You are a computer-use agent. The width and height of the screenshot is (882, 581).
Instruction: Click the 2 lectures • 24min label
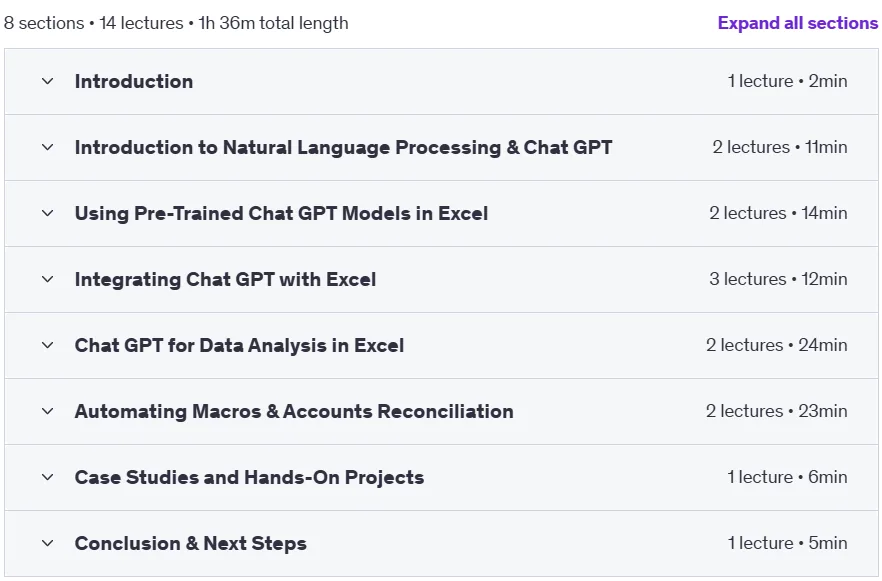coord(776,345)
